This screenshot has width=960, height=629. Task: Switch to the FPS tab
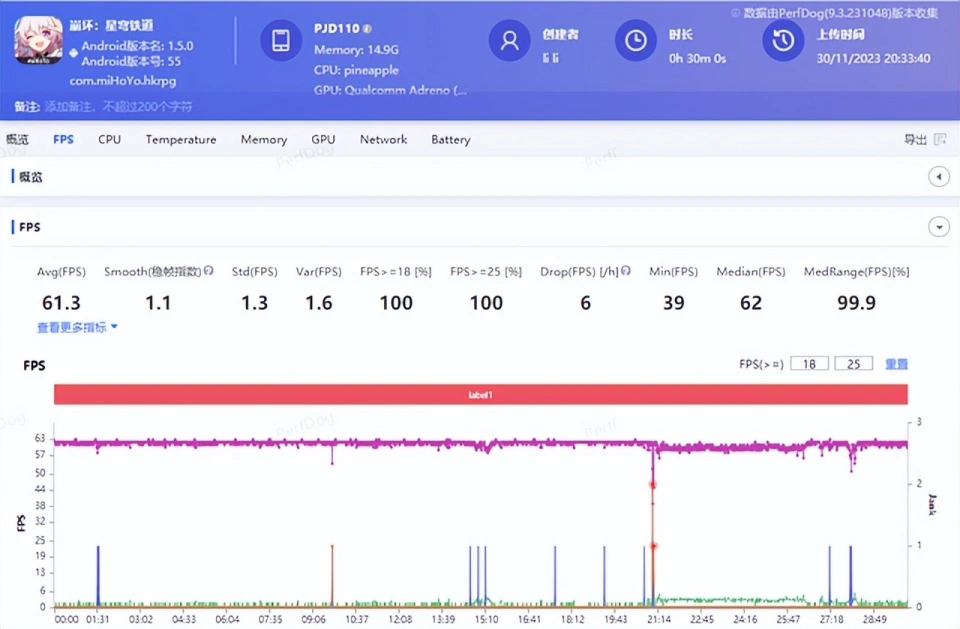63,140
